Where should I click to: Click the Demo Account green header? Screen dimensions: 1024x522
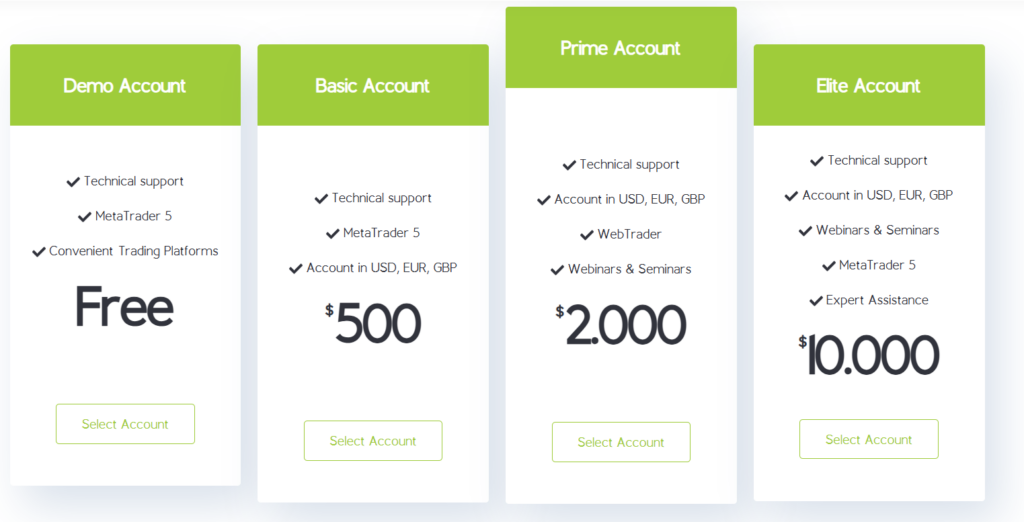[125, 86]
